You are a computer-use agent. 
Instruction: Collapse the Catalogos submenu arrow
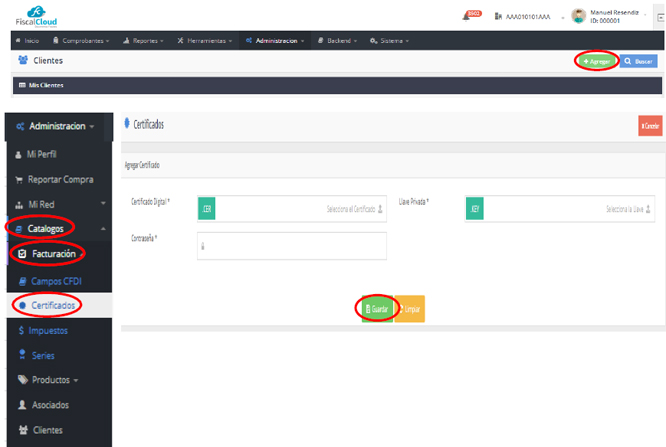click(103, 229)
